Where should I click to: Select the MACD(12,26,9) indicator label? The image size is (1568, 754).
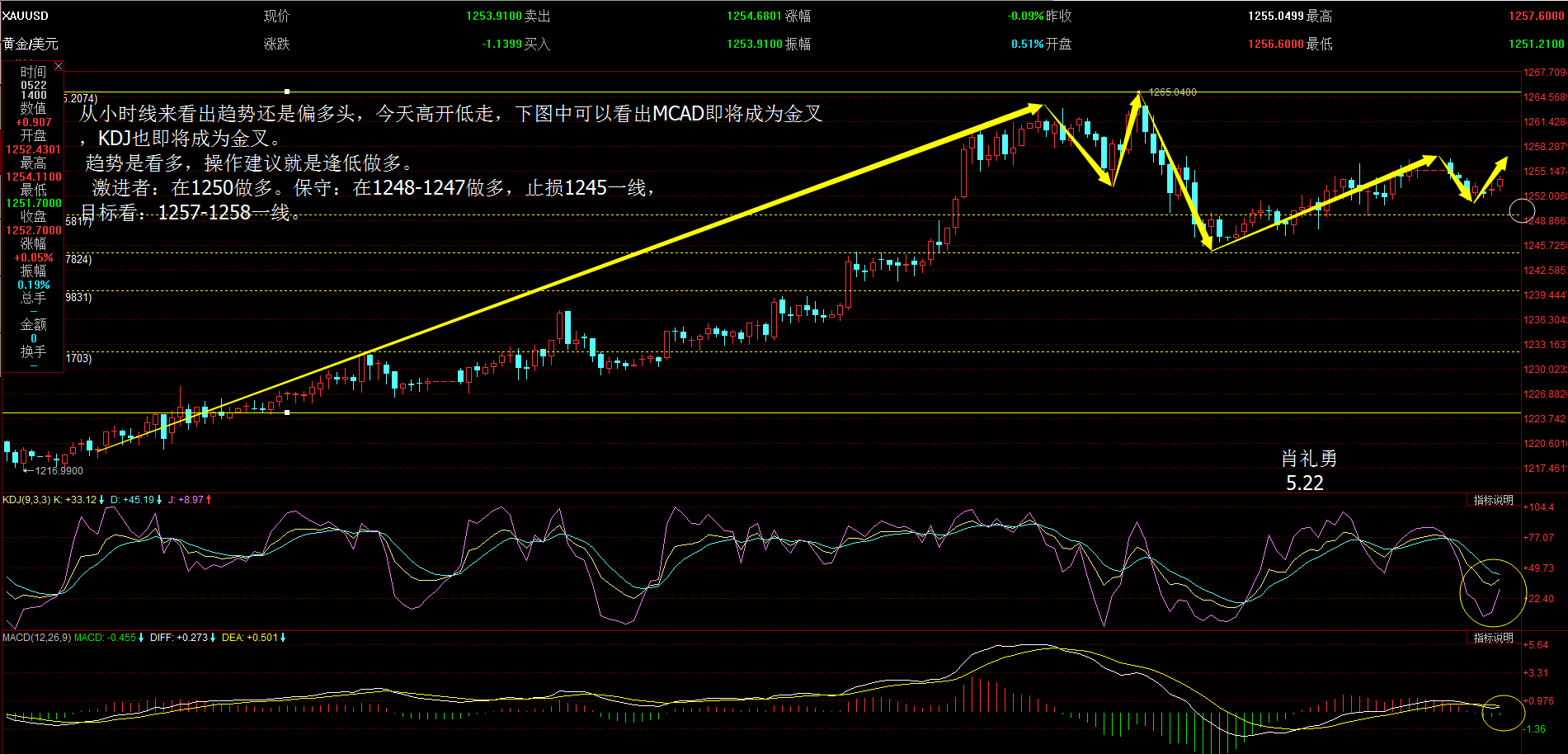pyautogui.click(x=37, y=638)
